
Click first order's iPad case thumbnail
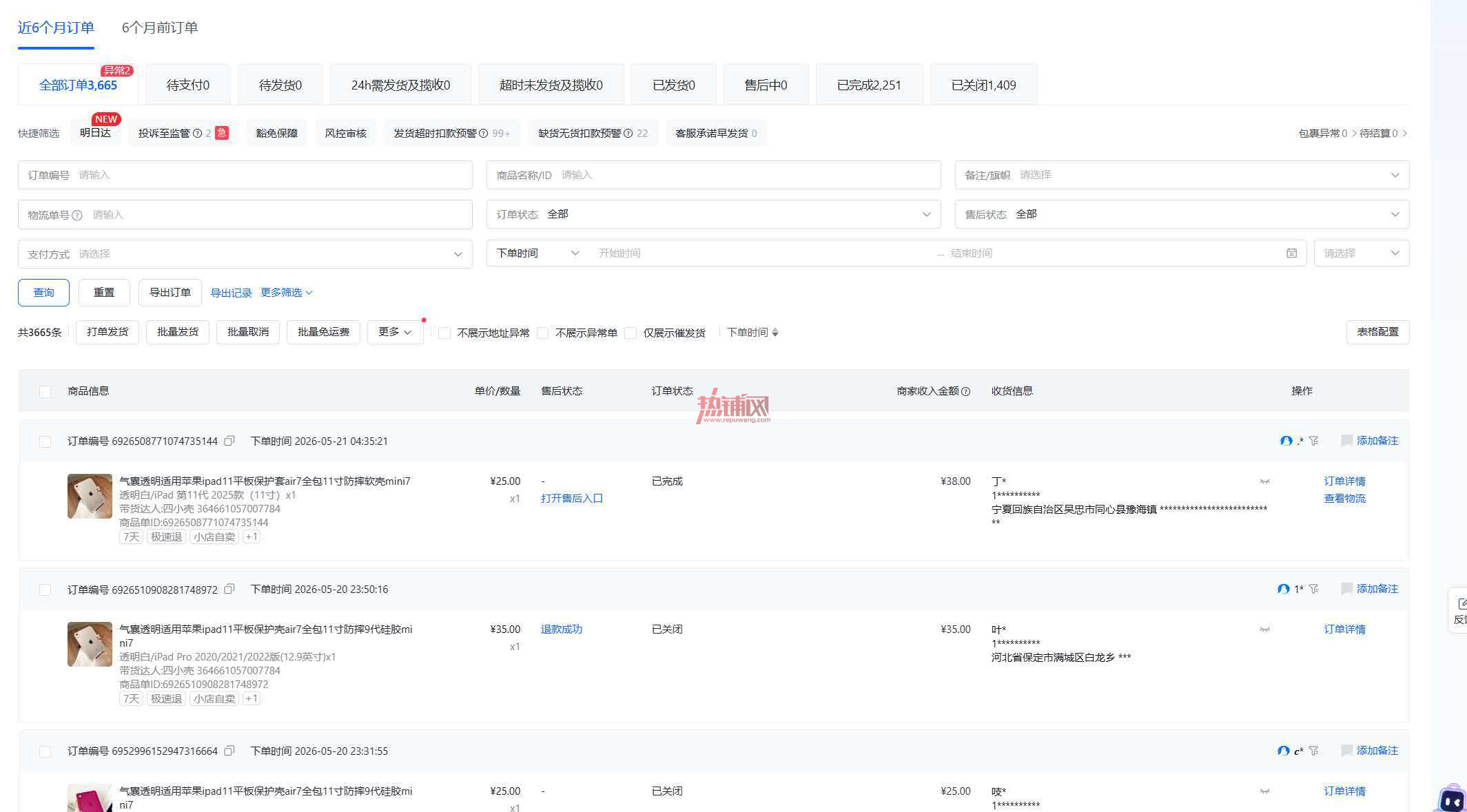90,496
